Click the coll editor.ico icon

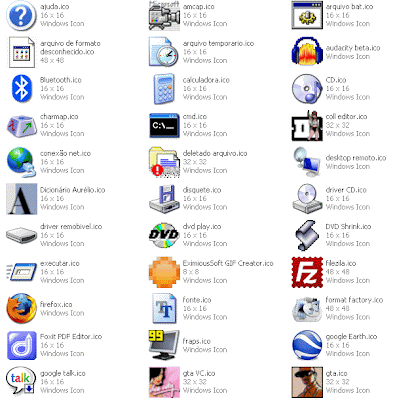[x=307, y=126]
